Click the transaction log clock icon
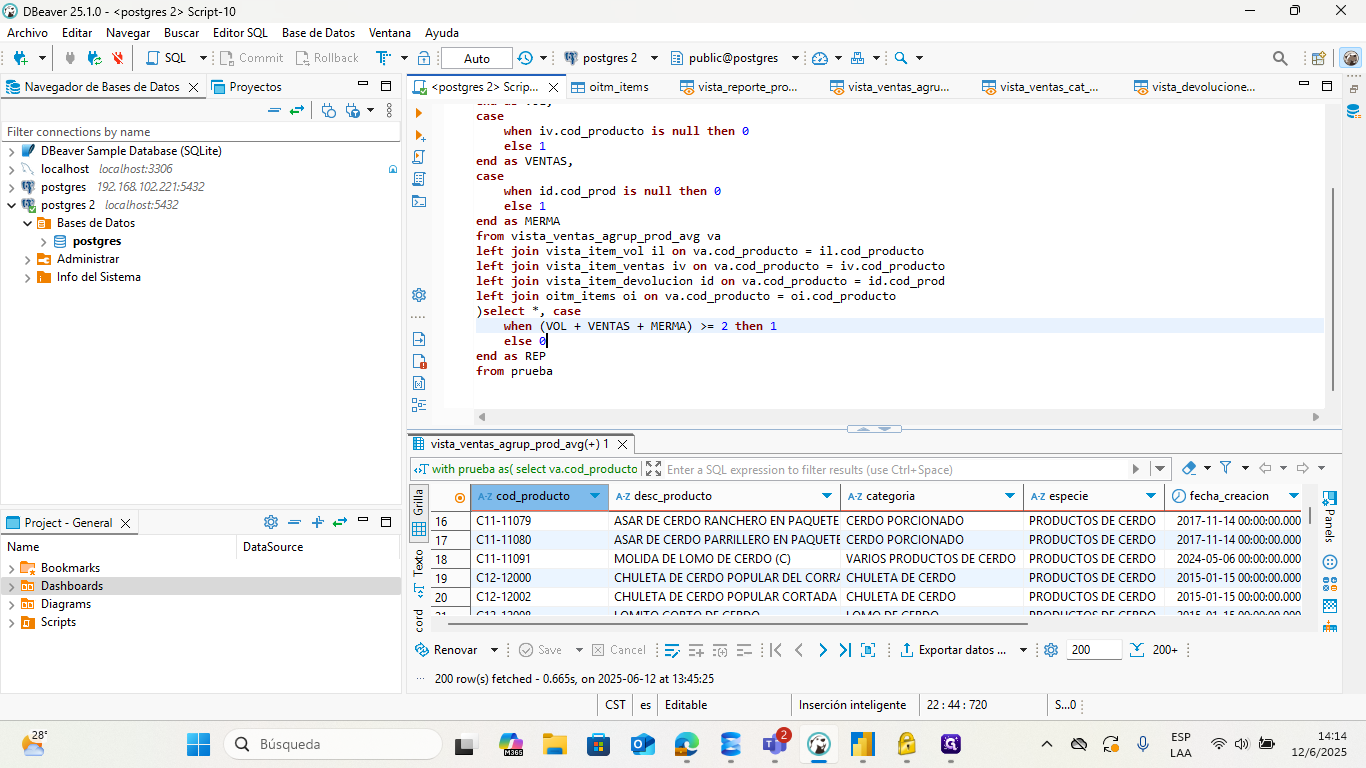The width and height of the screenshot is (1366, 768). (525, 58)
